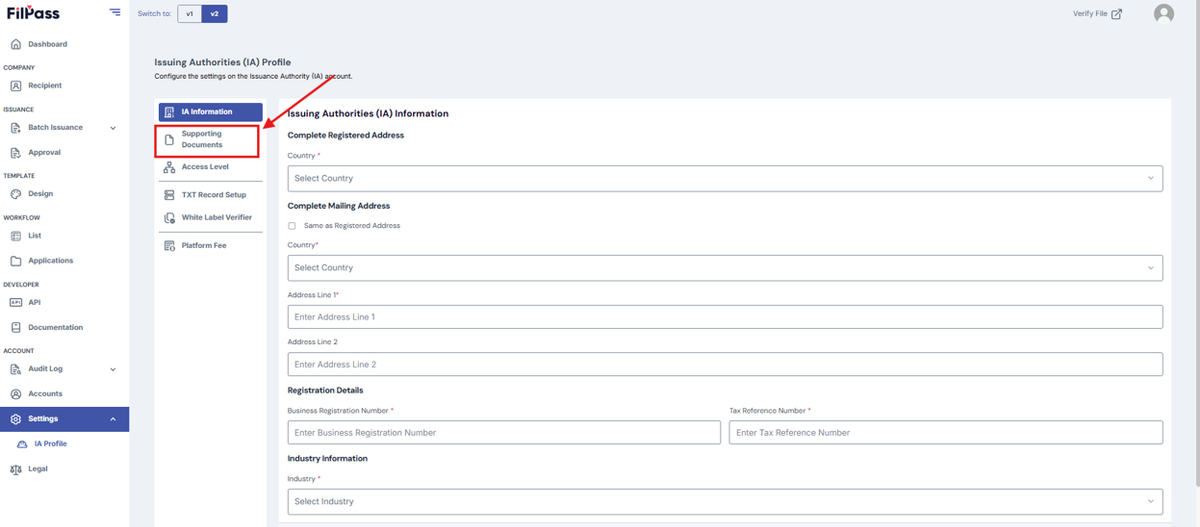Click the IA Information building icon
This screenshot has width=1200, height=527.
tap(169, 112)
